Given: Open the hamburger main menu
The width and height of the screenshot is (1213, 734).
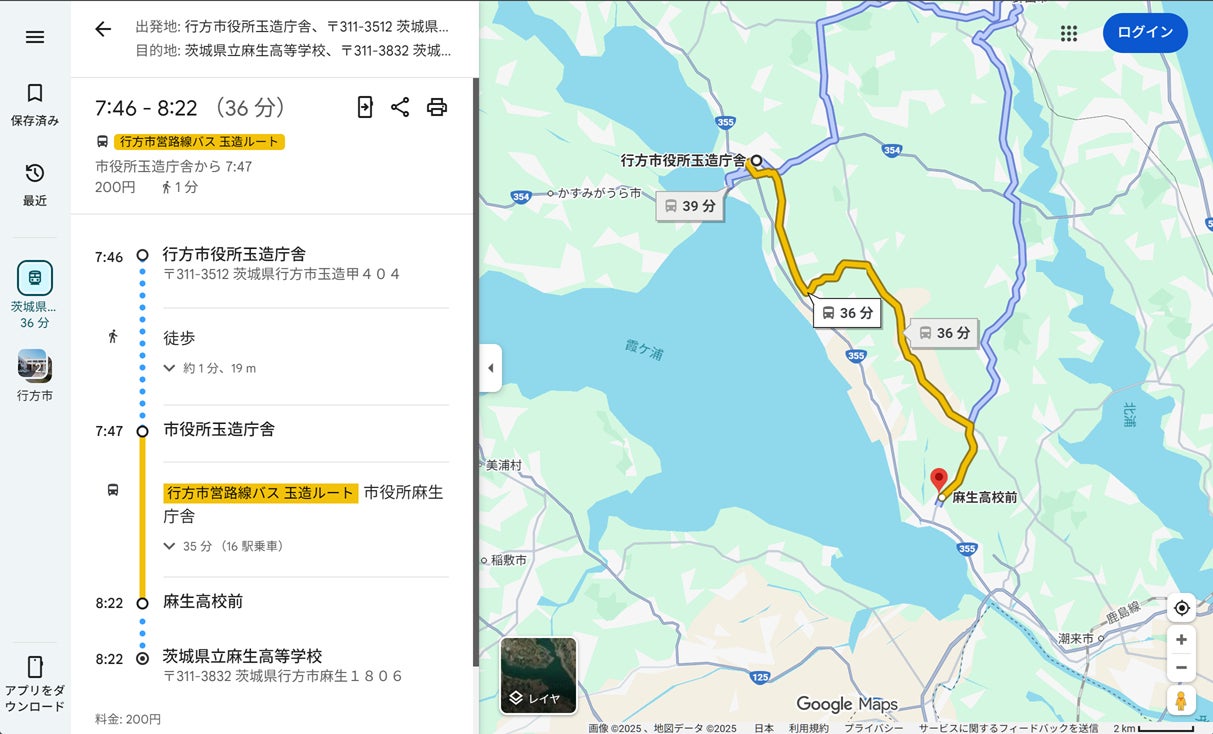Looking at the screenshot, I should tap(35, 37).
